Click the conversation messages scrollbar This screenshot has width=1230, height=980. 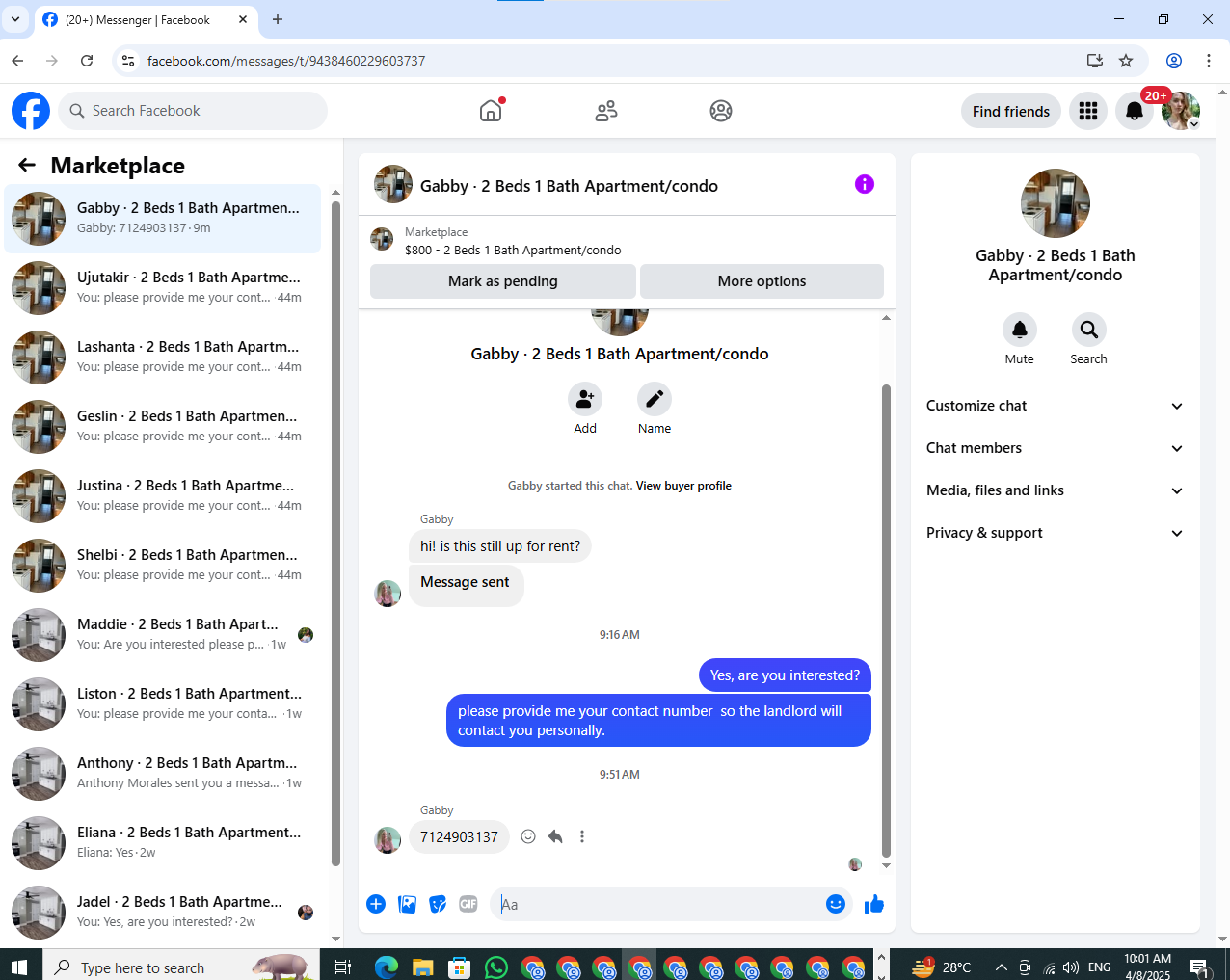tap(886, 621)
